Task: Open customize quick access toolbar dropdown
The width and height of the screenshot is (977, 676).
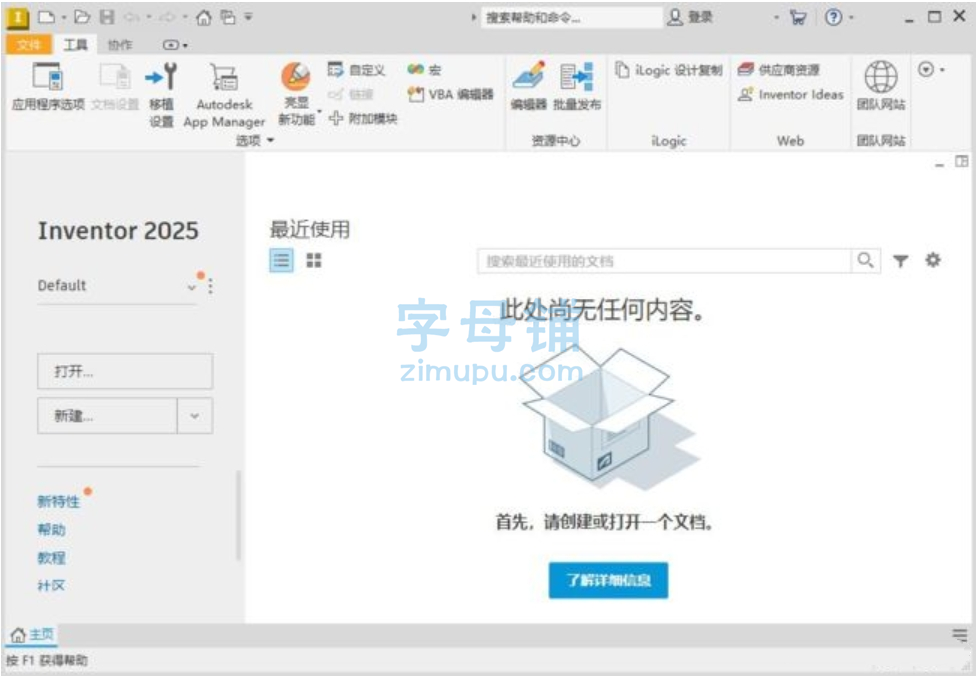Action: coord(248,17)
